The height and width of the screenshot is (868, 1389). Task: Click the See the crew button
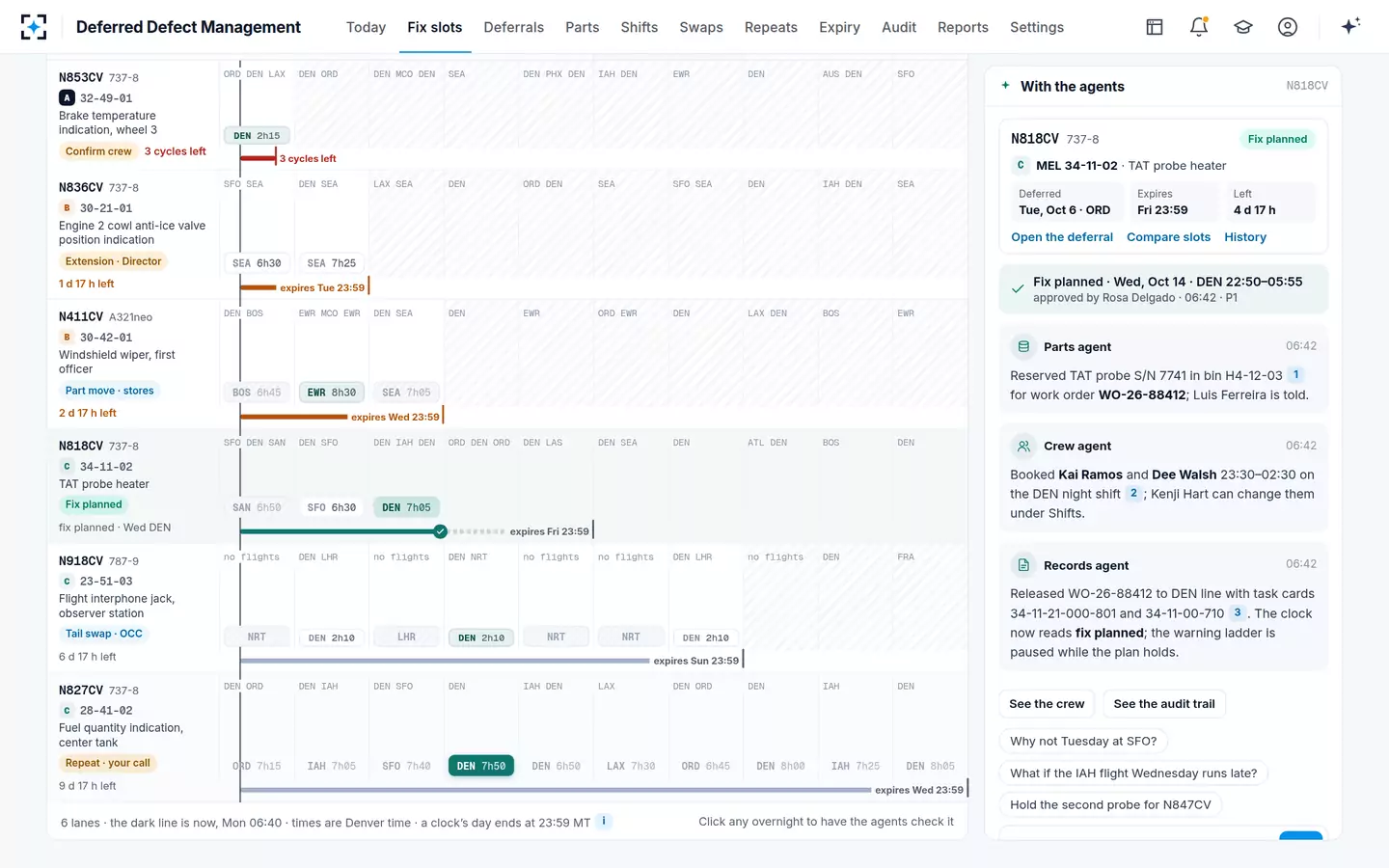point(1047,704)
